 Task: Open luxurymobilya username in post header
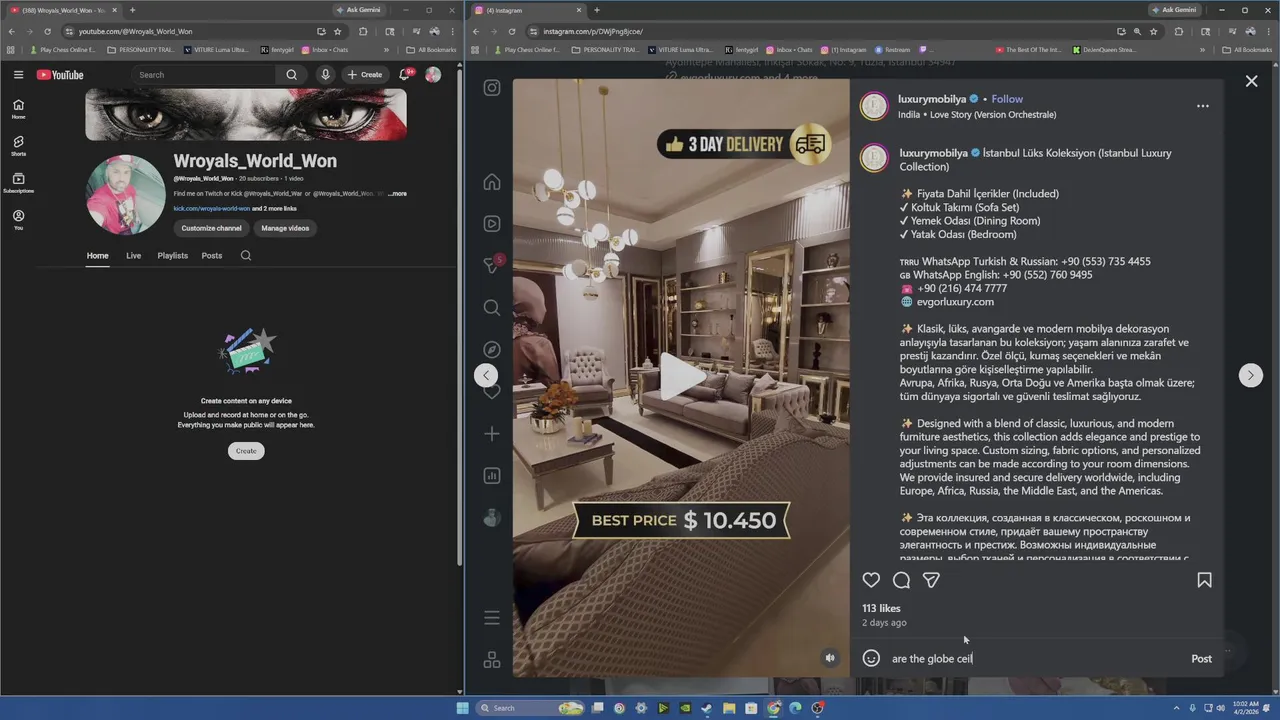point(932,99)
